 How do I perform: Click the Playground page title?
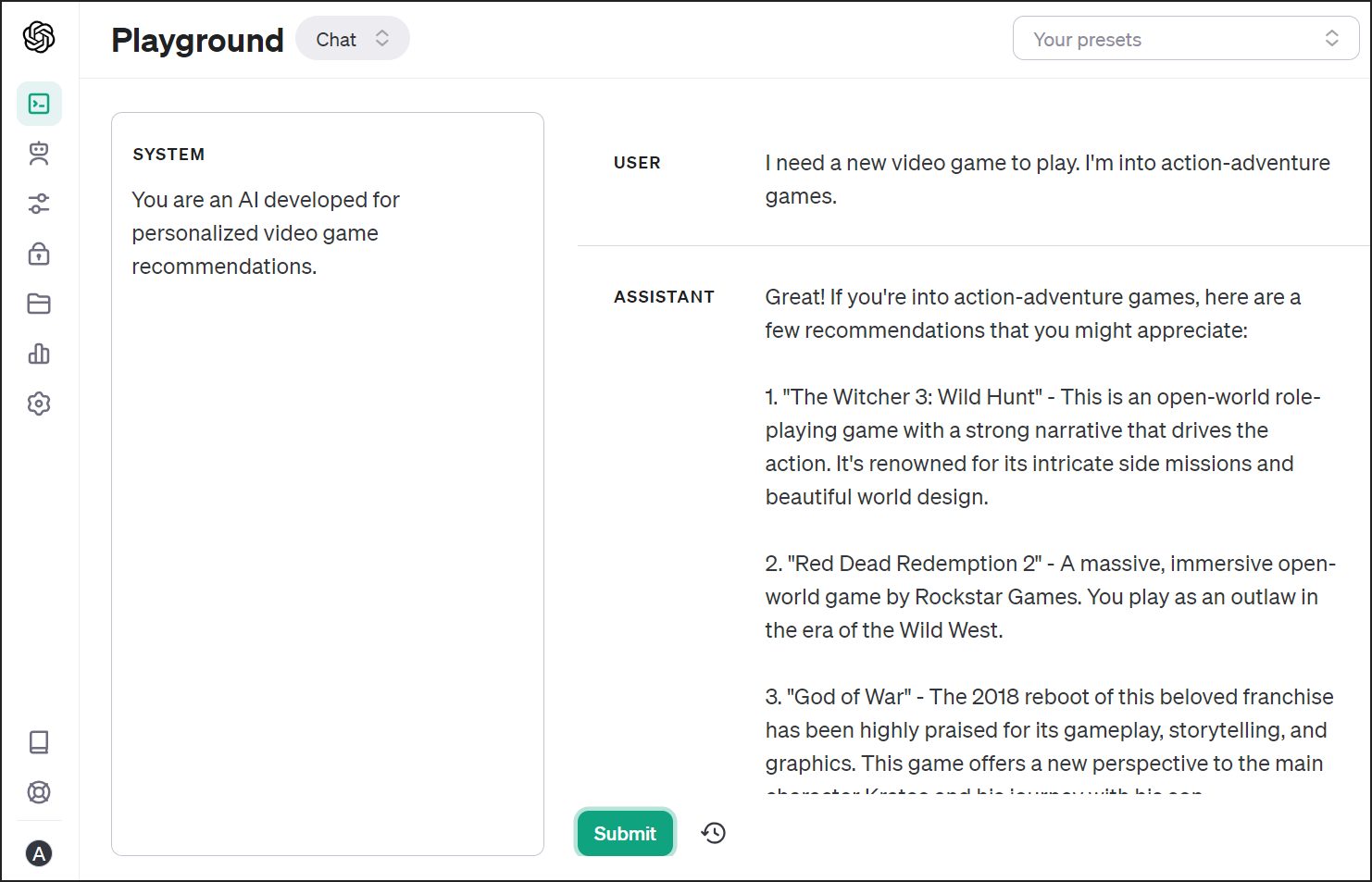(x=197, y=41)
